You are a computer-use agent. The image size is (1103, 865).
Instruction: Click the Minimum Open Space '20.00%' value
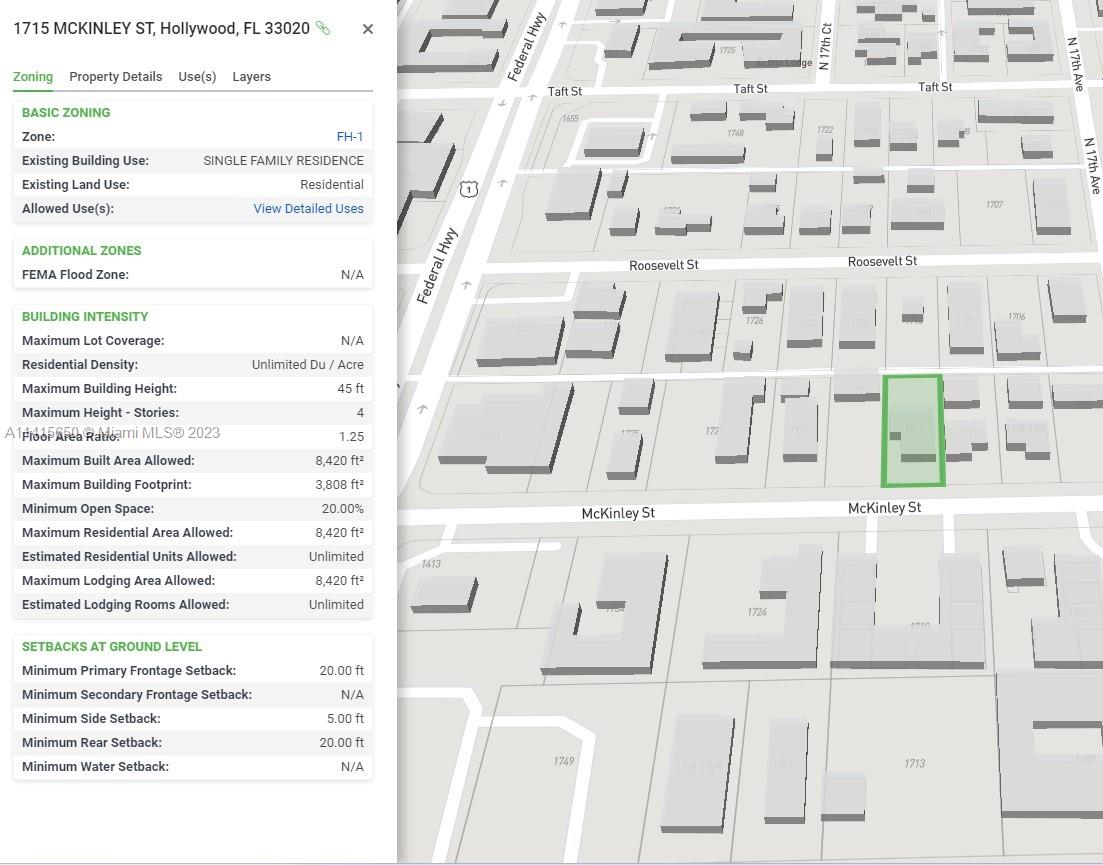(343, 508)
